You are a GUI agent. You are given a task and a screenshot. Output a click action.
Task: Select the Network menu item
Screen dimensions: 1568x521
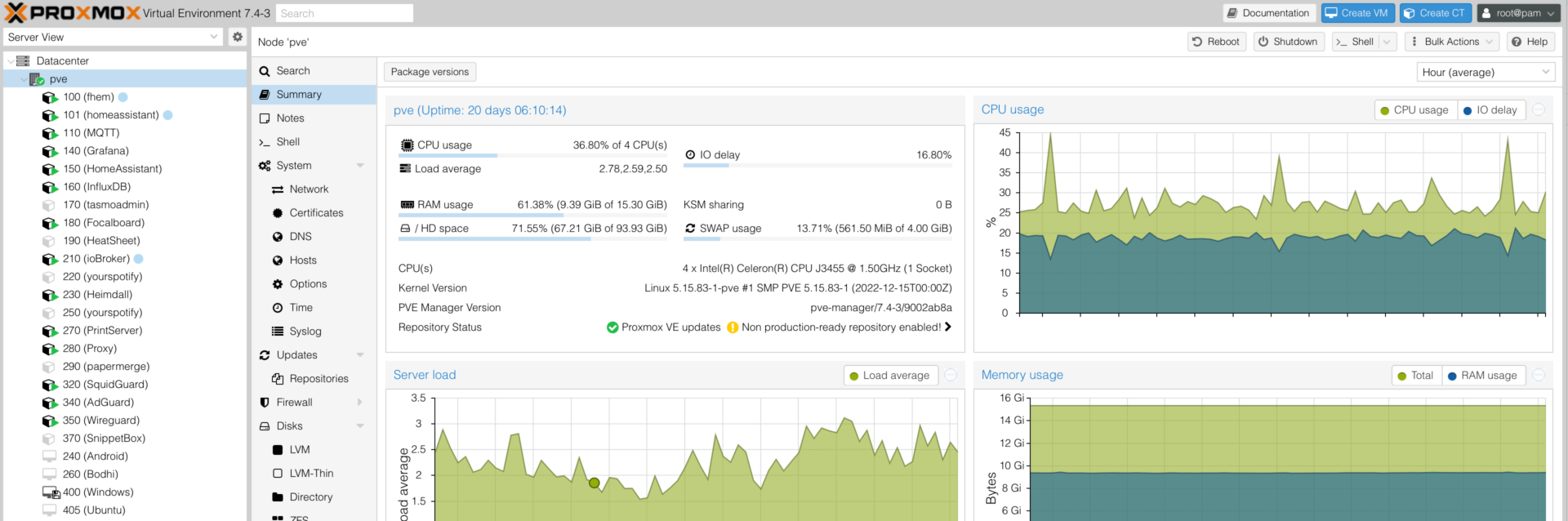click(x=309, y=189)
